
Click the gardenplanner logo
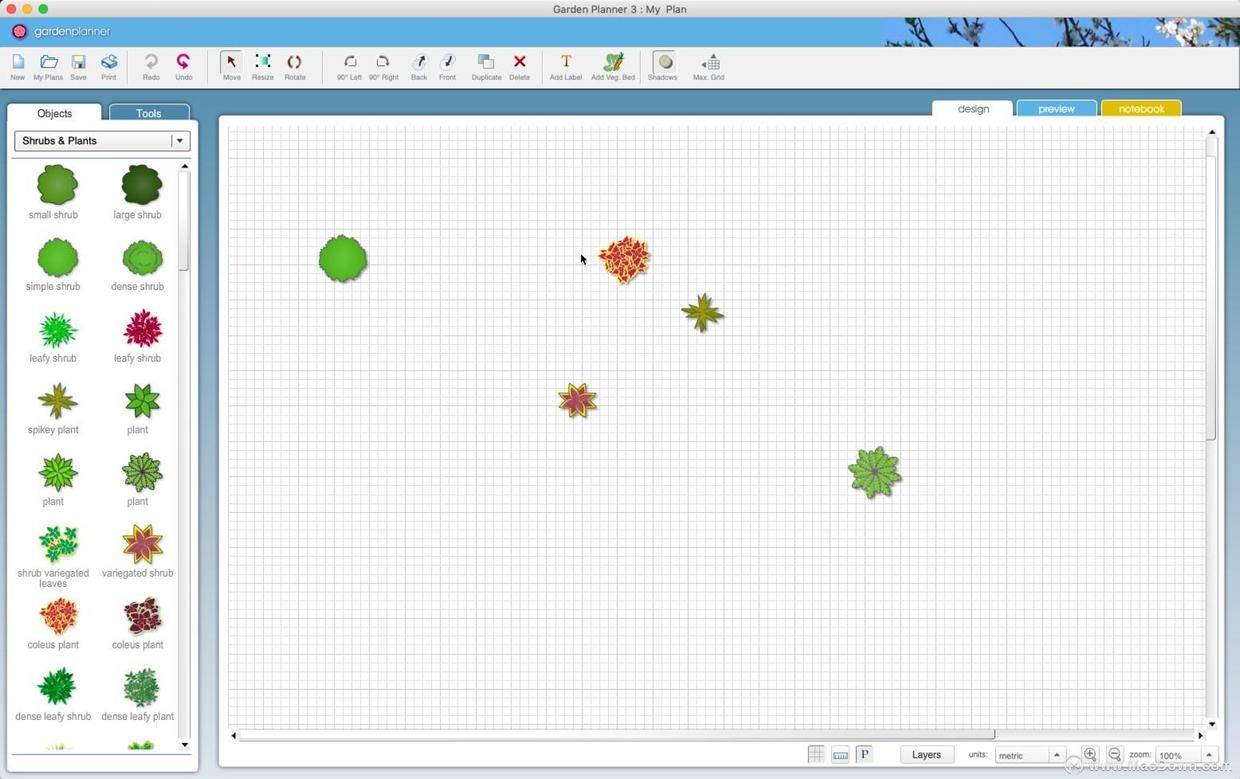pyautogui.click(x=61, y=31)
